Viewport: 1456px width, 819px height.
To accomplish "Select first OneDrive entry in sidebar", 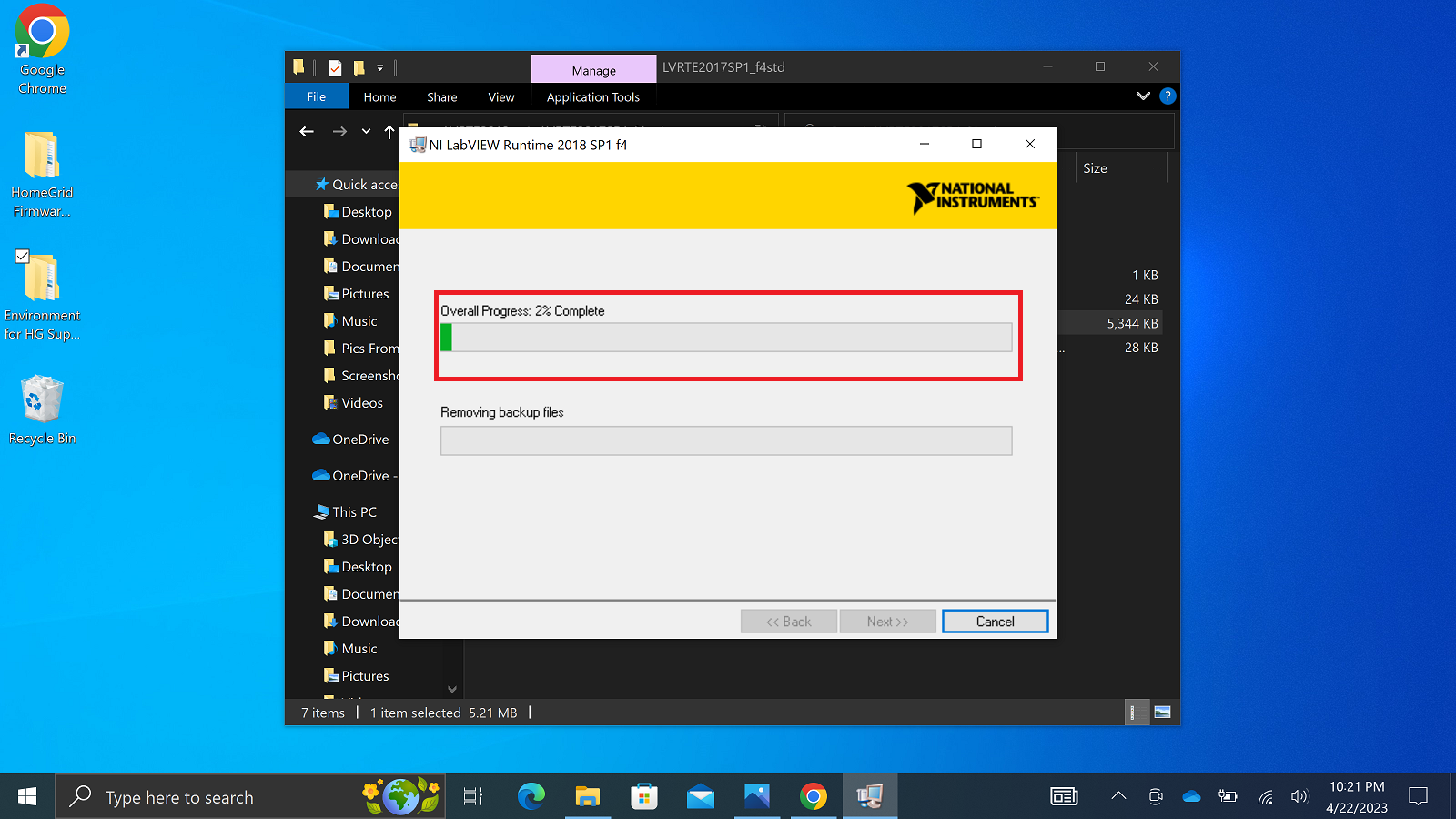I will (x=350, y=439).
